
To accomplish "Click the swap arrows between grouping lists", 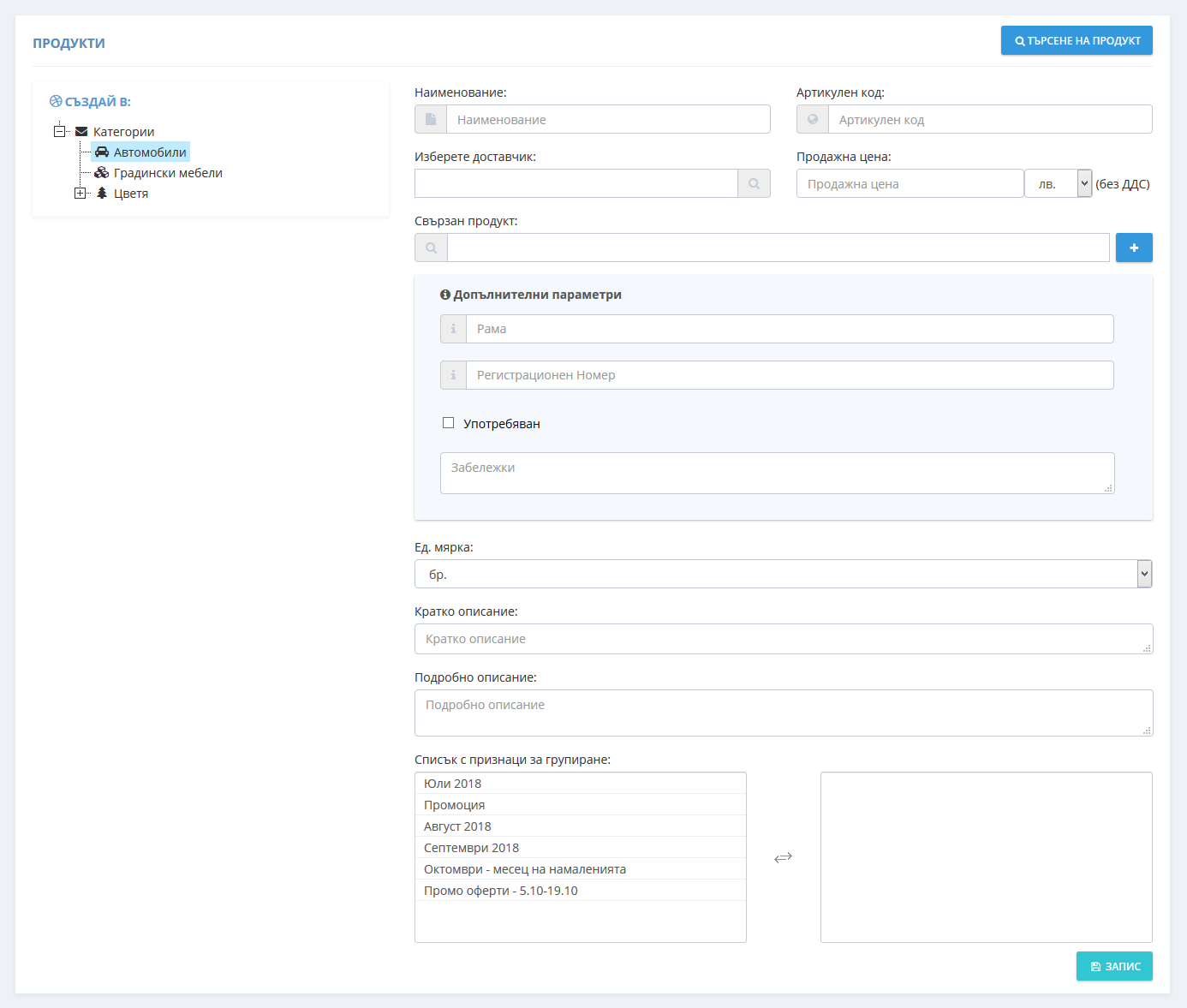I will (x=783, y=857).
